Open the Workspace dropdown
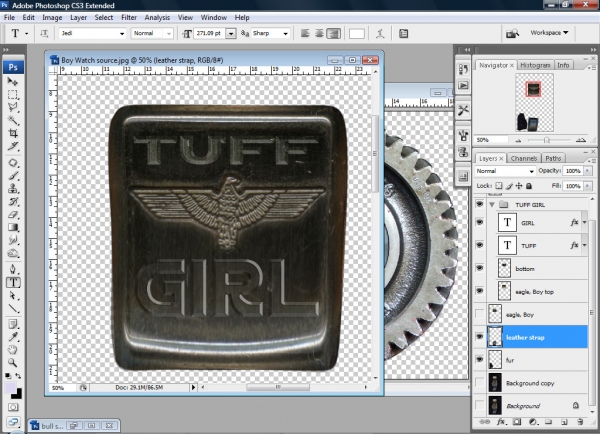Screen dimensions: 600x434 pos(549,33)
